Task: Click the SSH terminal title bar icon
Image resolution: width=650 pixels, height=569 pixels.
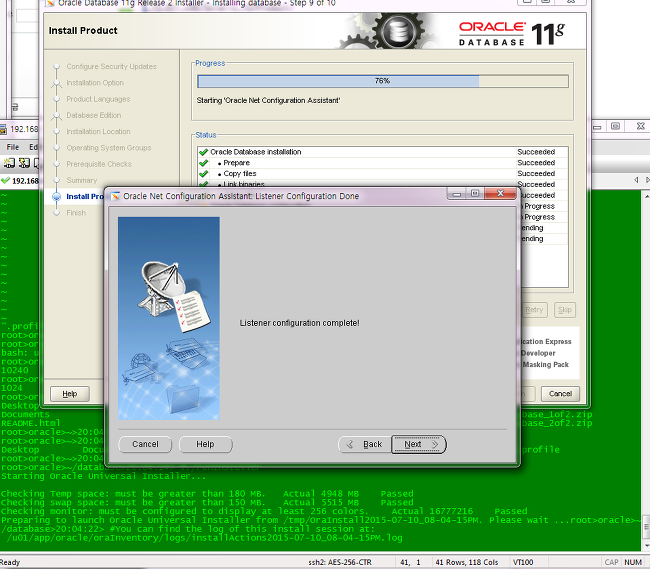Action: tap(2, 129)
